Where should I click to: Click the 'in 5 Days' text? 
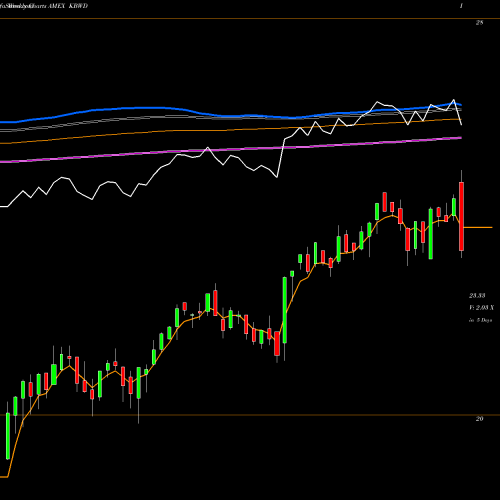(481, 320)
